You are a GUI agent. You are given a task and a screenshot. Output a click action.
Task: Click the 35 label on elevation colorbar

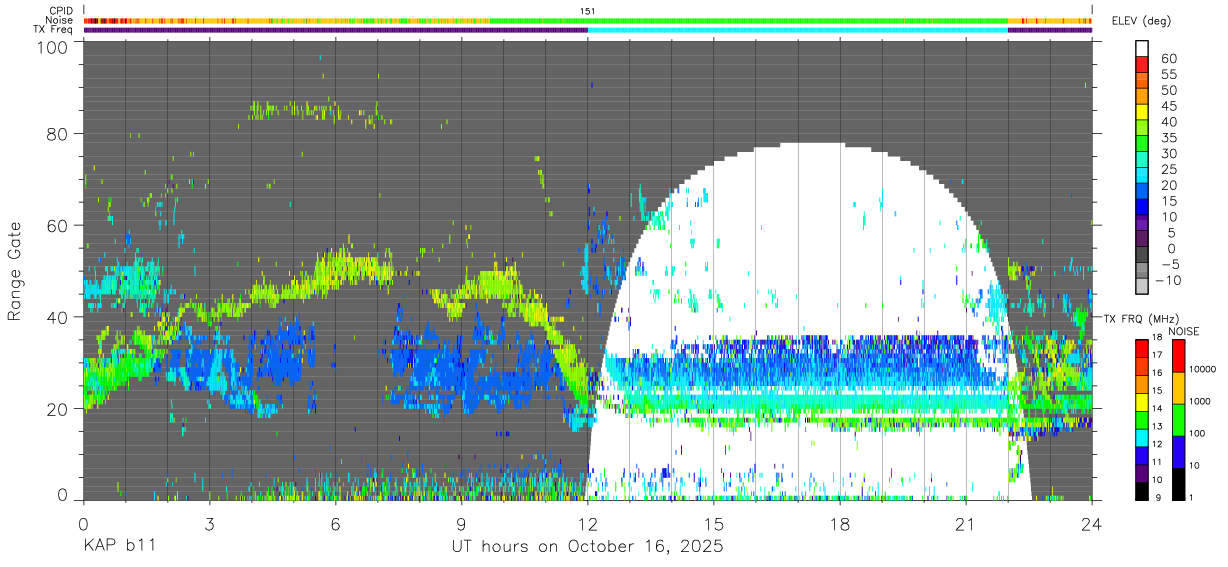click(1167, 137)
